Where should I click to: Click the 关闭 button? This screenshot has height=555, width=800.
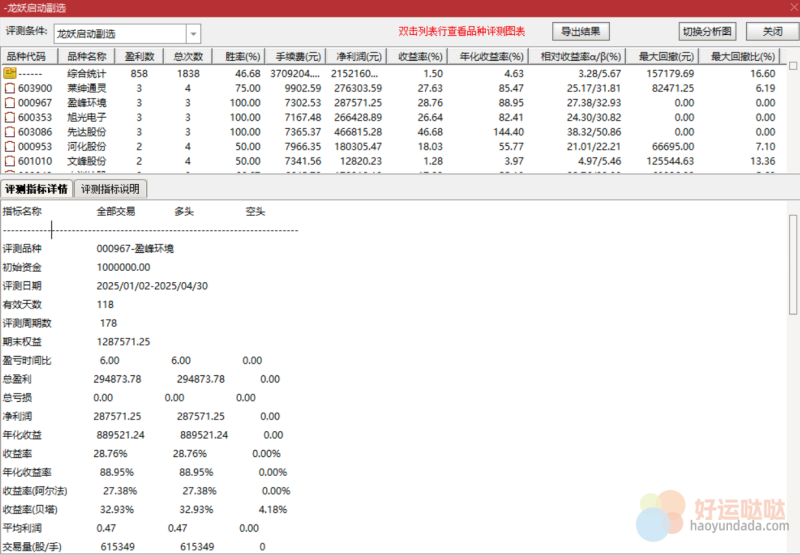pyautogui.click(x=772, y=32)
